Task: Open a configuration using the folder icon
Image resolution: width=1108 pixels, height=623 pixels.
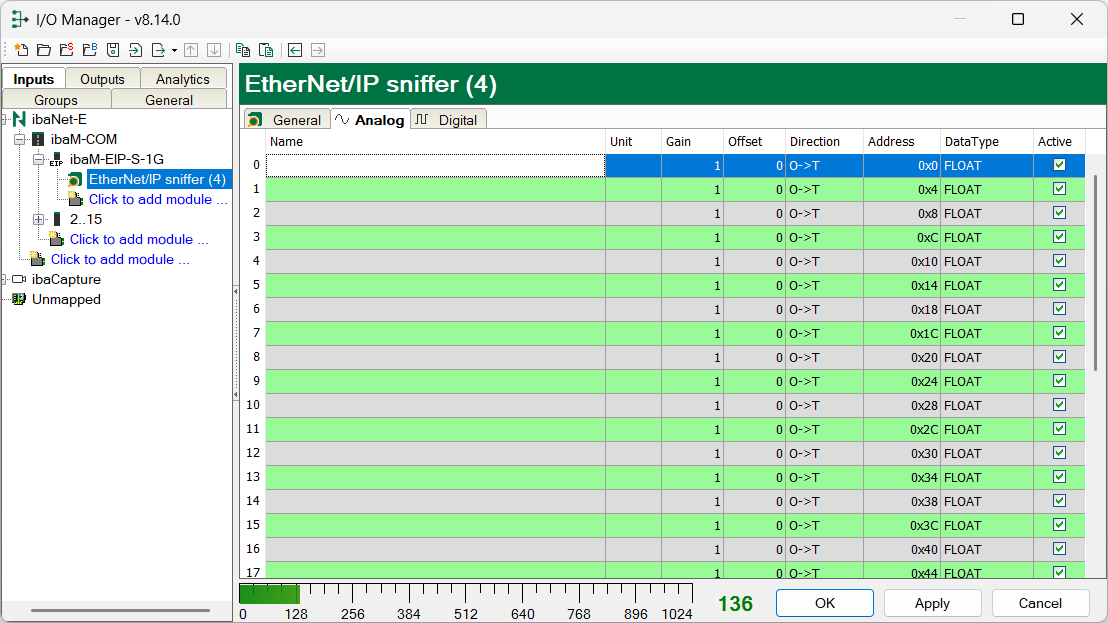Action: click(x=44, y=50)
